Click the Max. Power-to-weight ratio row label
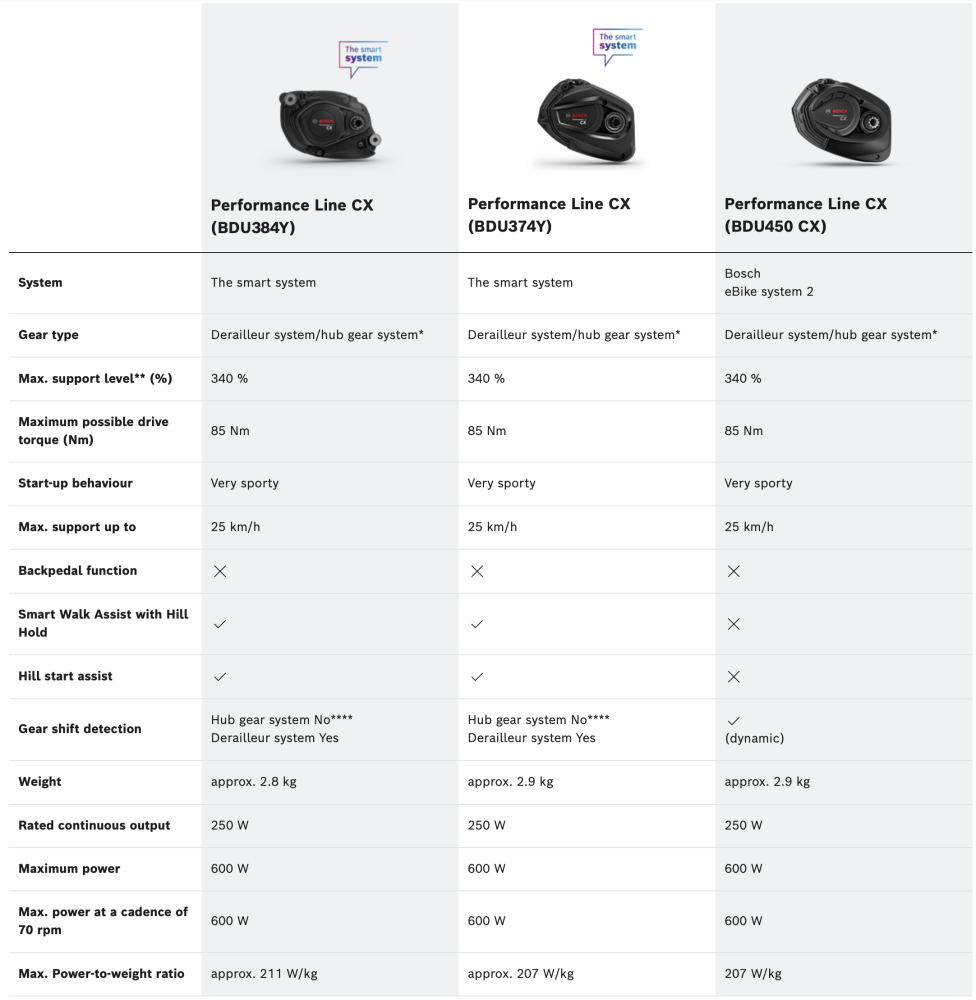976x1000 pixels. (101, 974)
